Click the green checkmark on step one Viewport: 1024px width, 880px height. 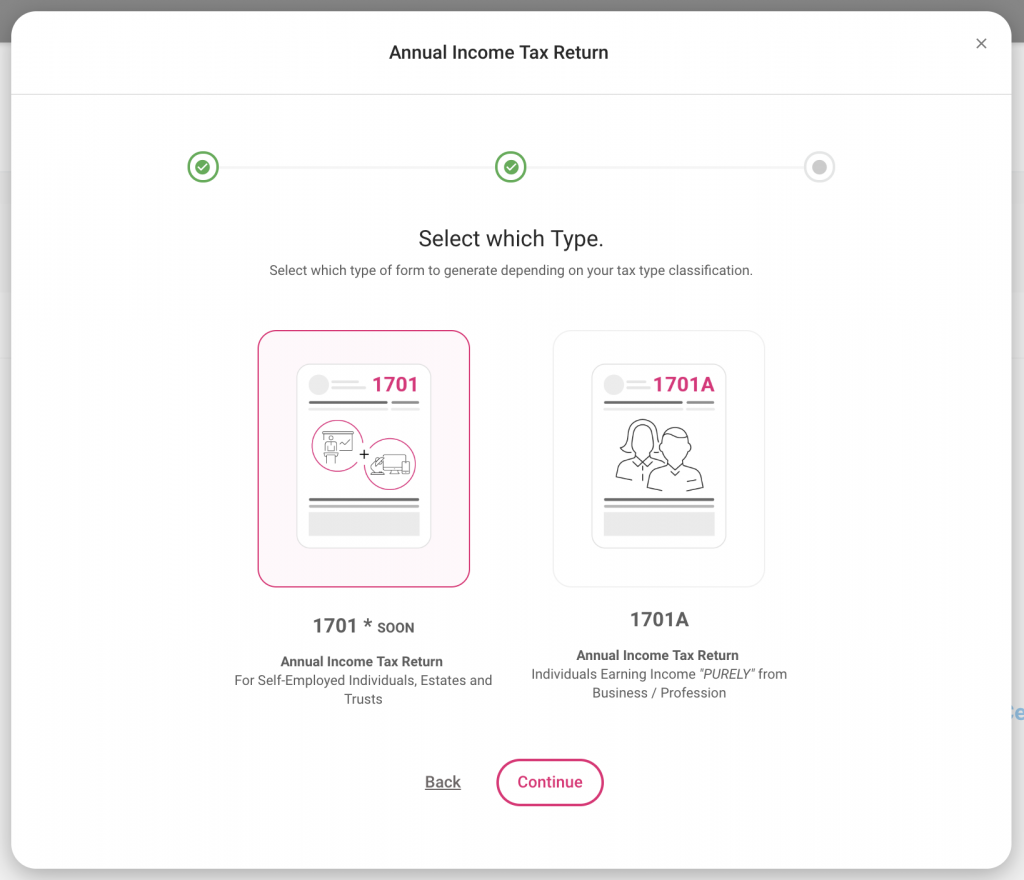coord(203,167)
